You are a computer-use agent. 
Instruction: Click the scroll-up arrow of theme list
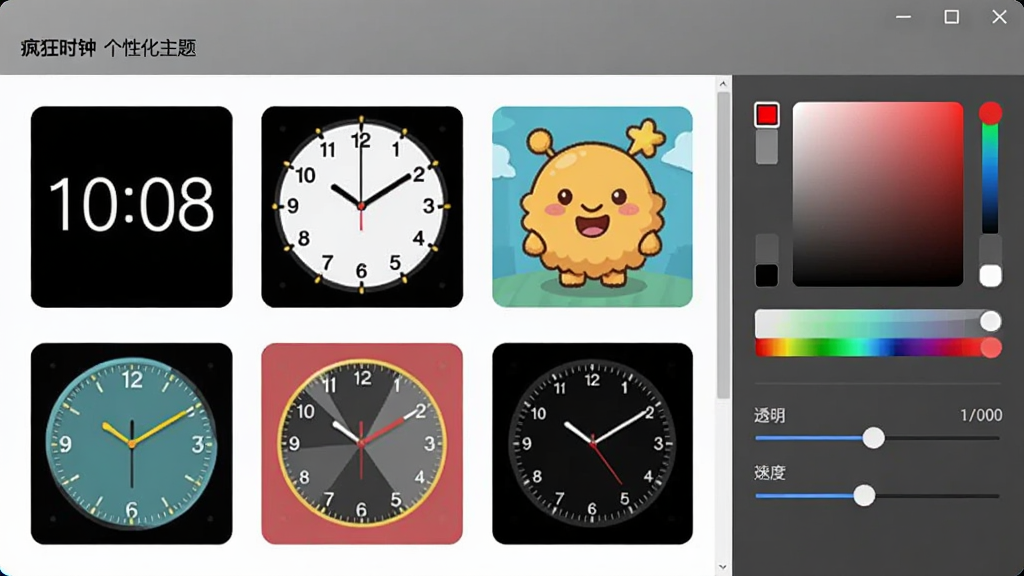click(722, 84)
